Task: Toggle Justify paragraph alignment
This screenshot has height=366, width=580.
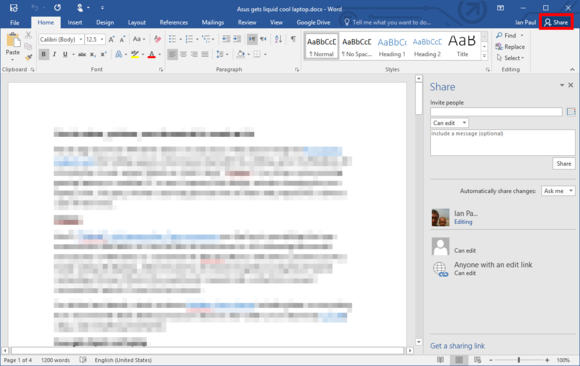Action: (x=205, y=54)
